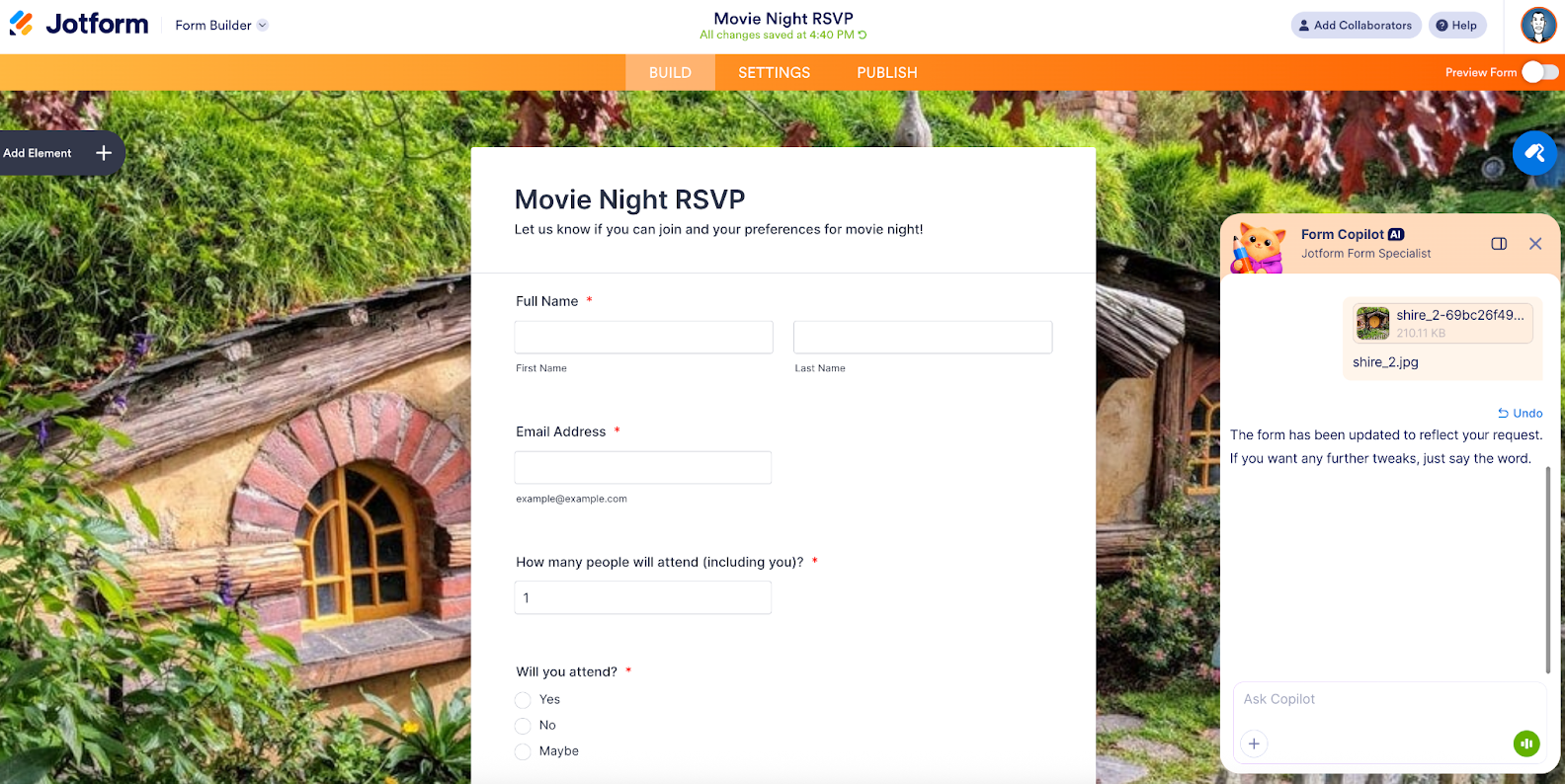Open the Help button
Screen dimensions: 1565x784
point(1457,26)
